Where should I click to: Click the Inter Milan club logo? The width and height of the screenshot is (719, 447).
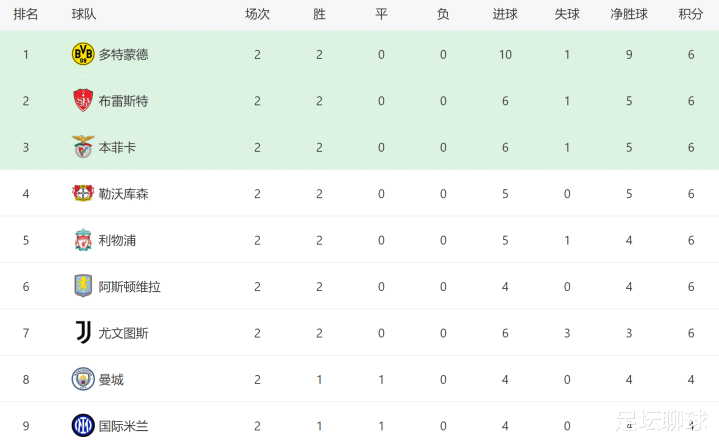tap(83, 426)
